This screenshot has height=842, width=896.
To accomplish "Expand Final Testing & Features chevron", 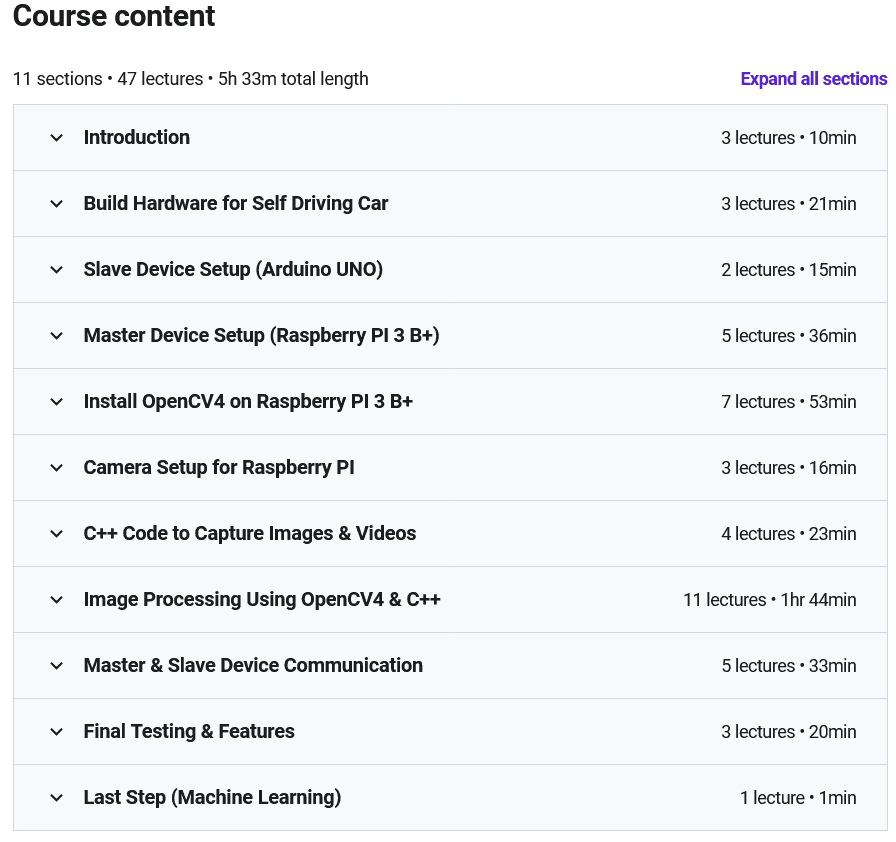I will (56, 732).
